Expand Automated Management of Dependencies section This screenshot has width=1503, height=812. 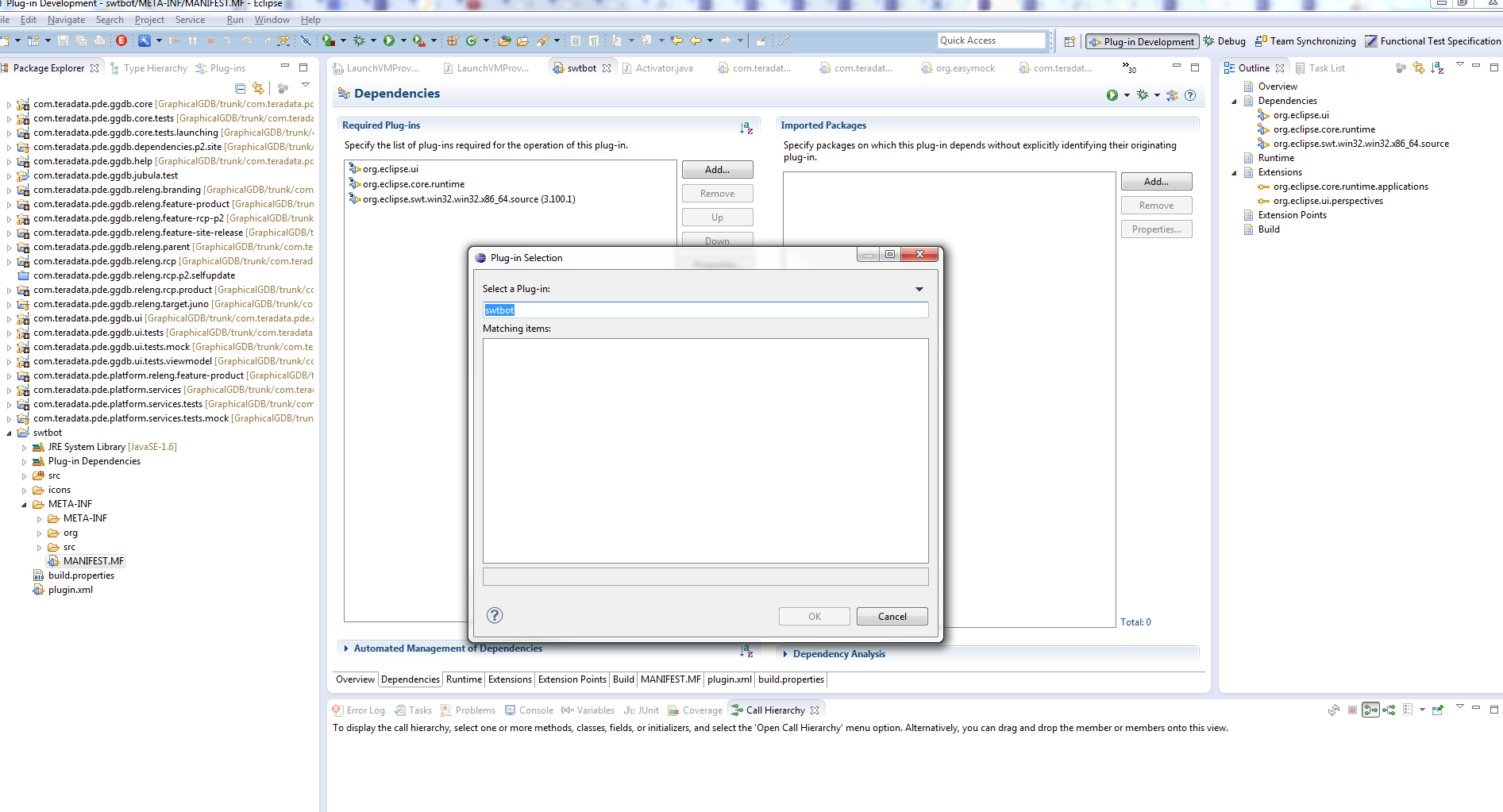pyautogui.click(x=346, y=648)
